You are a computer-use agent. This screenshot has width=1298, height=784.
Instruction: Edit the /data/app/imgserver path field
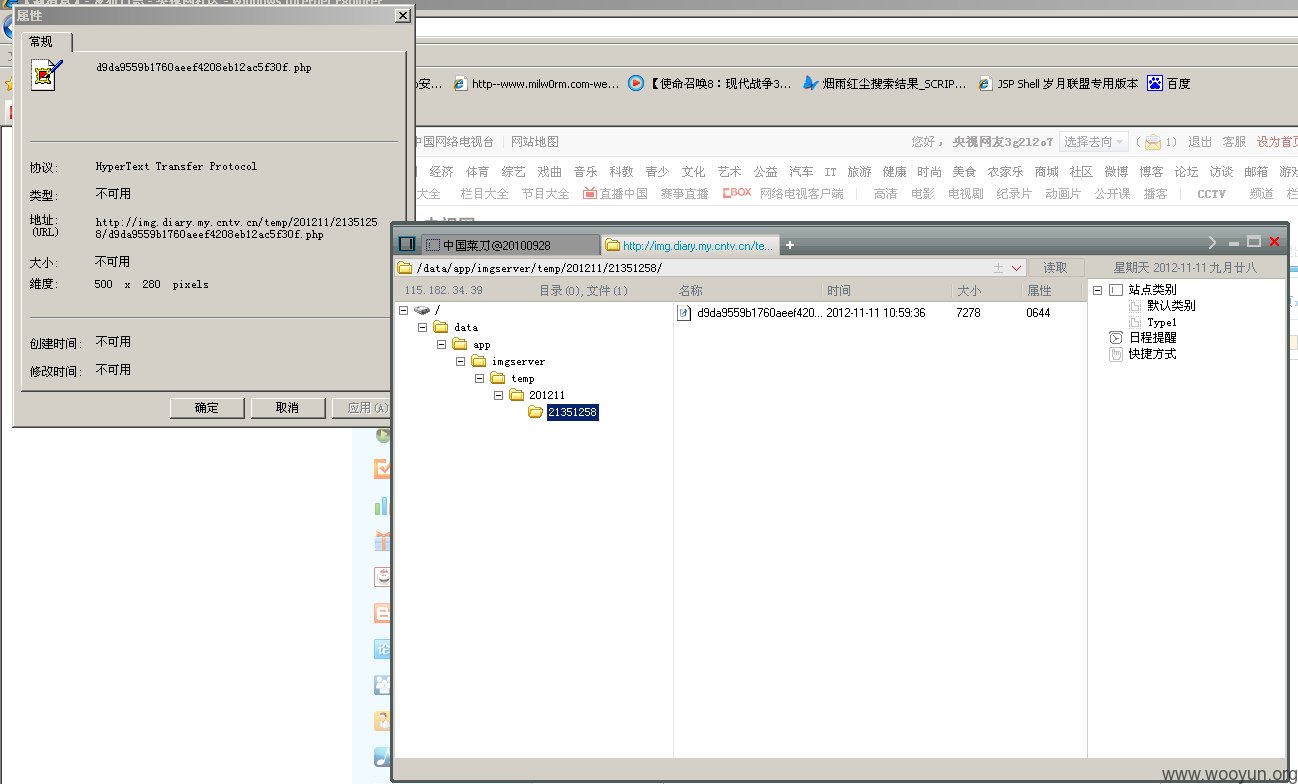(x=700, y=268)
